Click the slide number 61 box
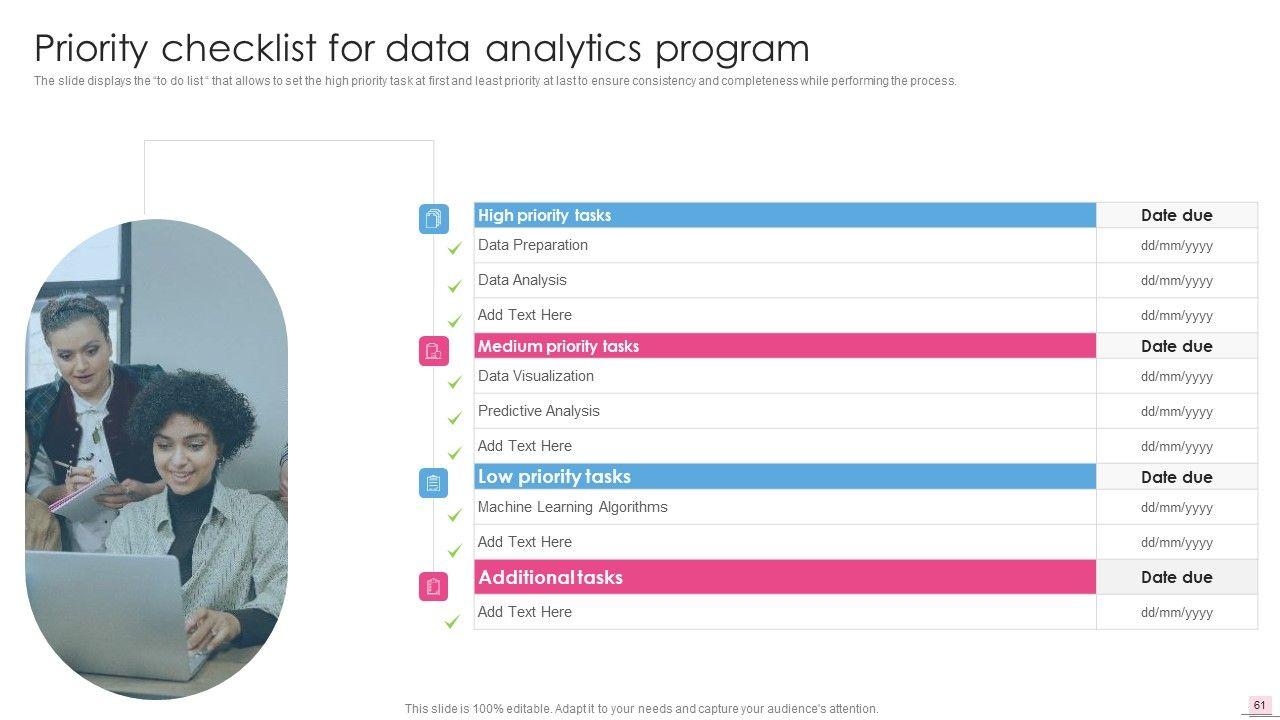The width and height of the screenshot is (1280, 720). (1259, 705)
